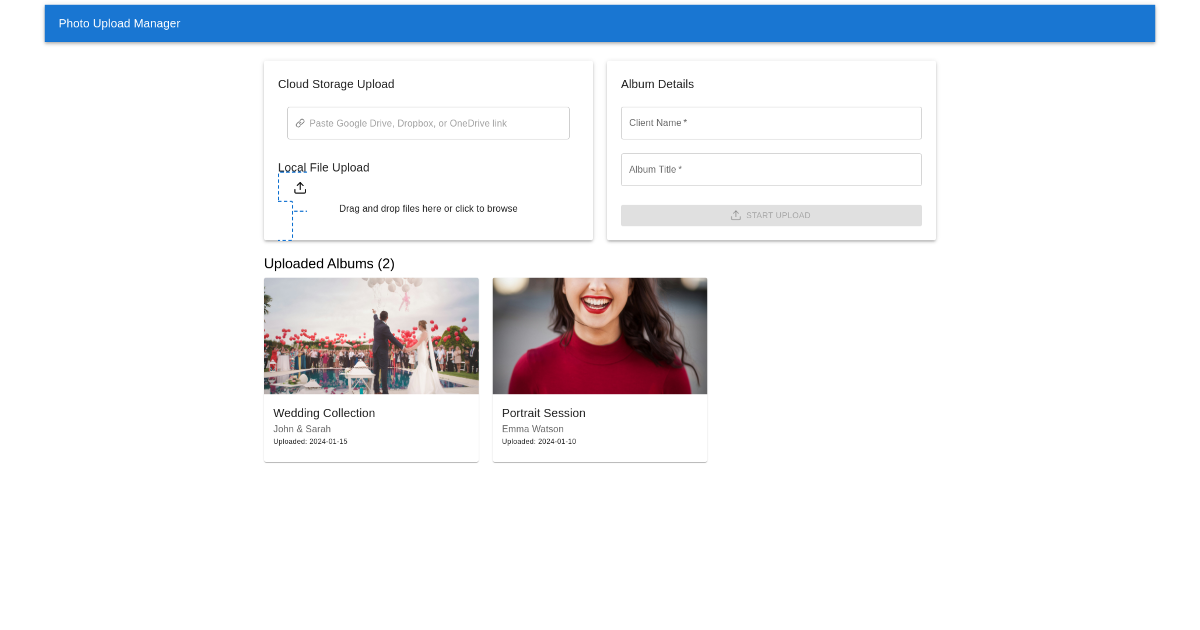Open the Portrait Session album thumbnail
This screenshot has height=630, width=1200.
[600, 336]
